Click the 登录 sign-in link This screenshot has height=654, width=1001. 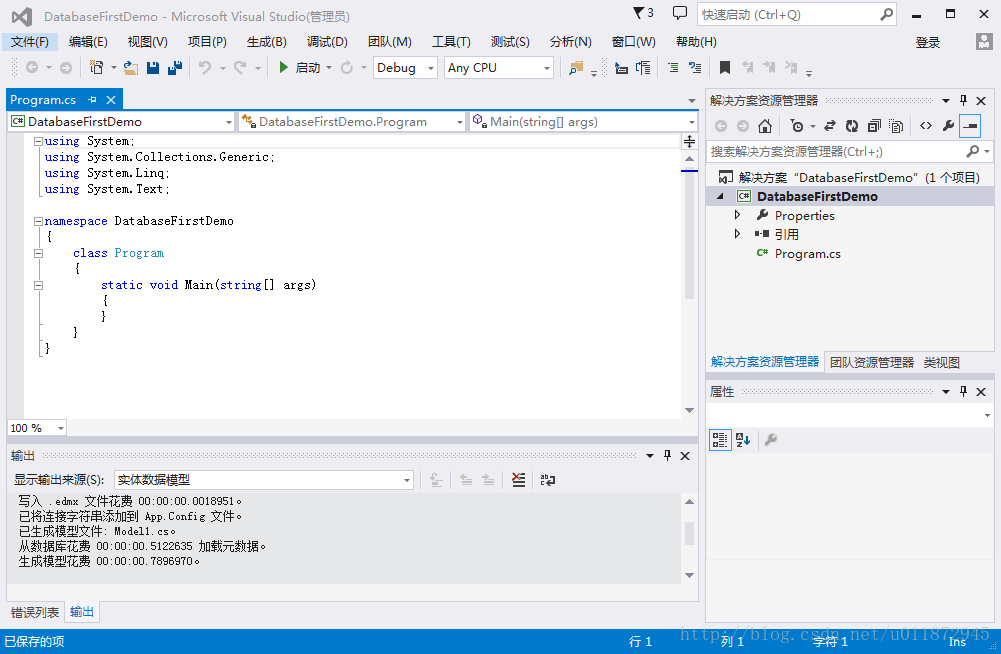tap(928, 42)
